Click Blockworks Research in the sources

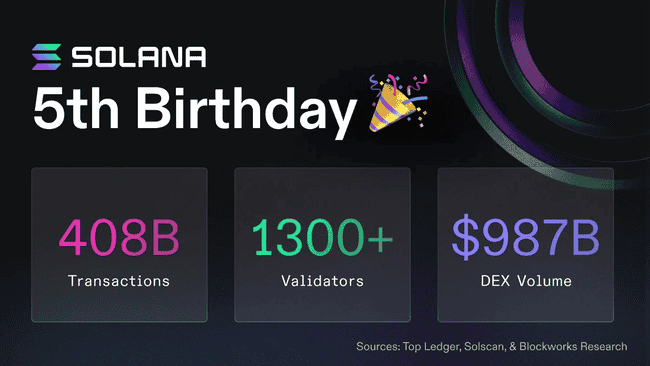click(x=573, y=347)
